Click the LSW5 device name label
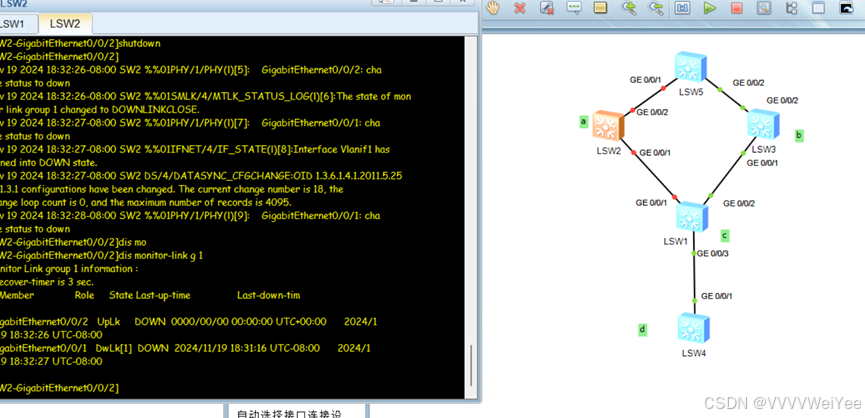 (x=691, y=92)
